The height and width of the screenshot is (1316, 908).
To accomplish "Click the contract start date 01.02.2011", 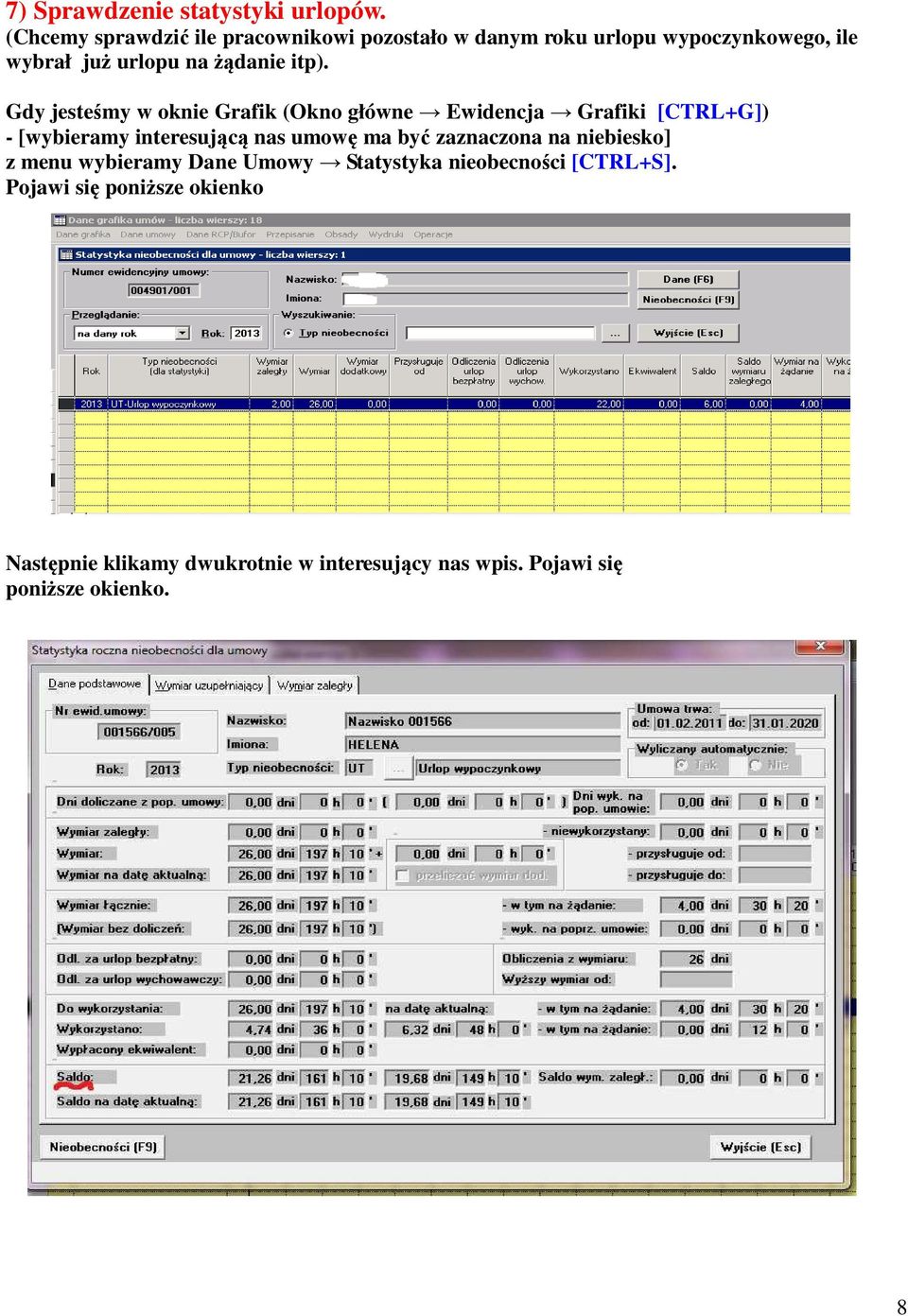I will tap(690, 723).
